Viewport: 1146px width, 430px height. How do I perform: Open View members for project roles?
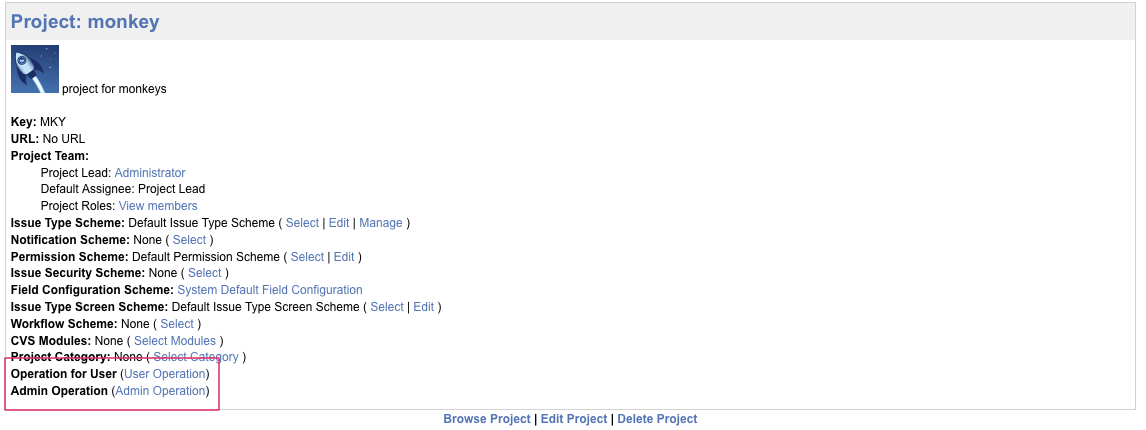pos(158,206)
